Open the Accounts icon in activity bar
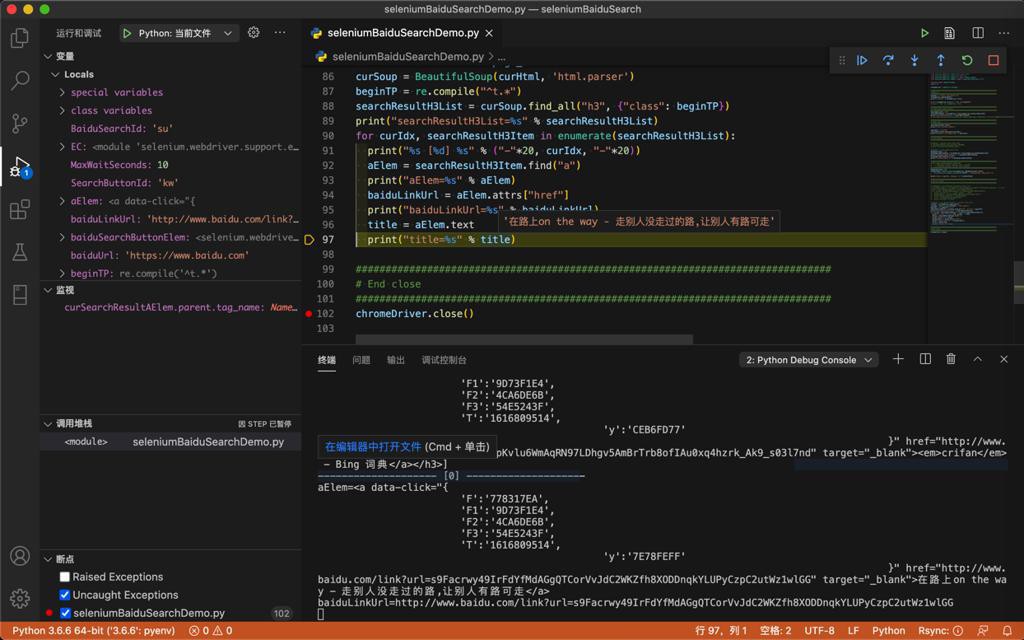This screenshot has width=1024, height=640. (20, 556)
